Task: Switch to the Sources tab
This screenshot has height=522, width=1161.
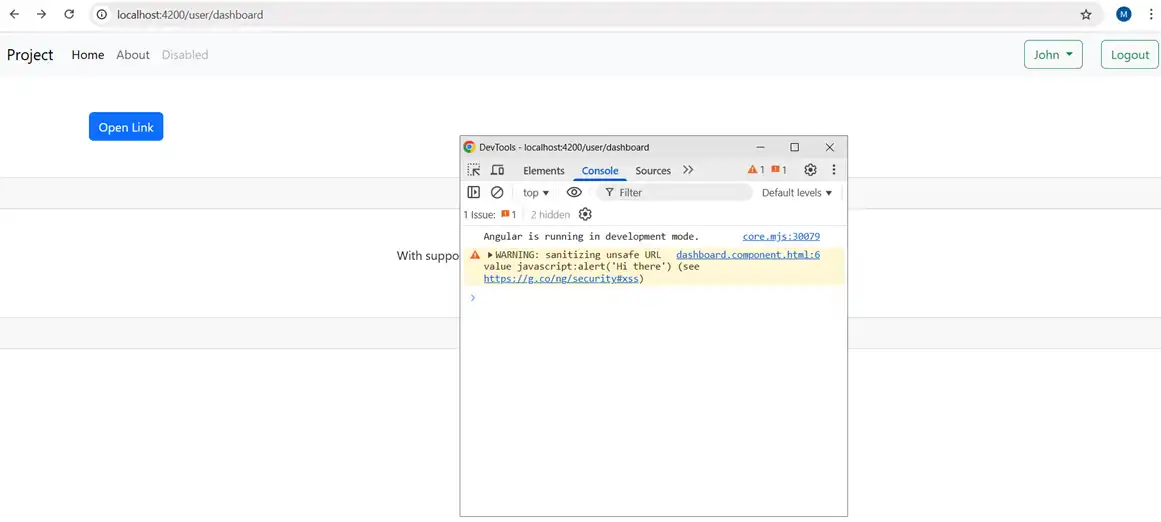Action: click(653, 171)
